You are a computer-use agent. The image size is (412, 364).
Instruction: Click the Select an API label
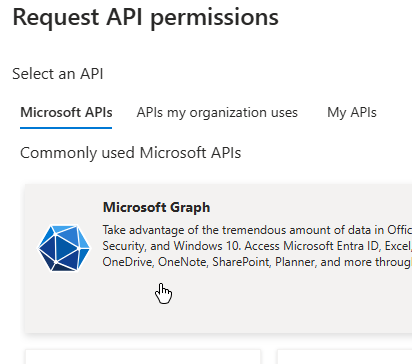pyautogui.click(x=58, y=74)
